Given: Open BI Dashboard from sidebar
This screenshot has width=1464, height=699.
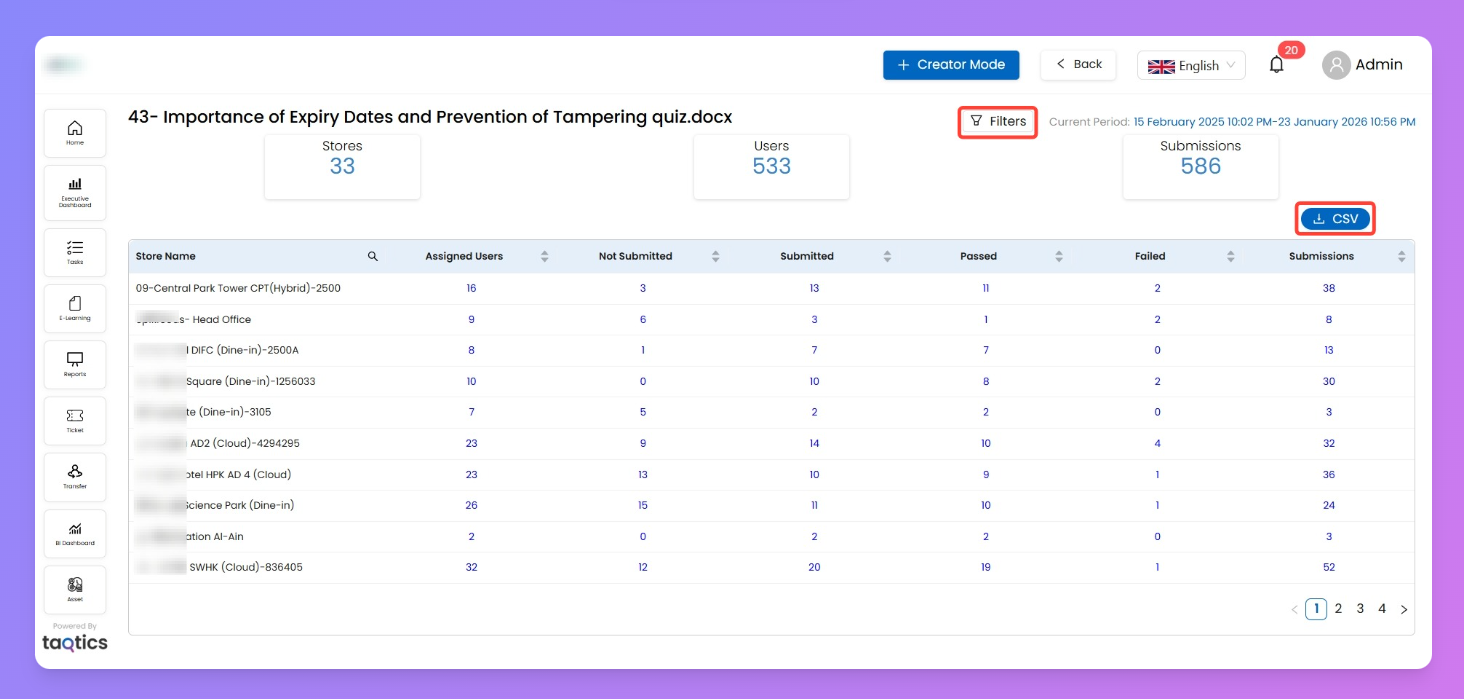Looking at the screenshot, I should (75, 533).
